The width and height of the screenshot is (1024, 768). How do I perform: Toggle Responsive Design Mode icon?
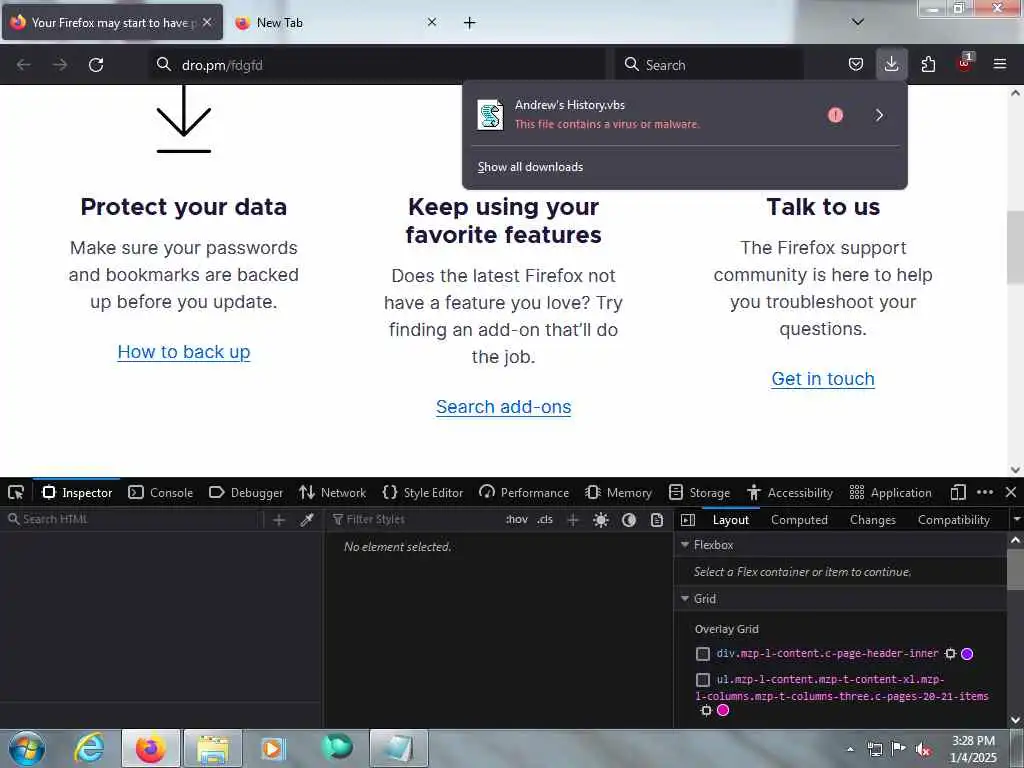[958, 492]
